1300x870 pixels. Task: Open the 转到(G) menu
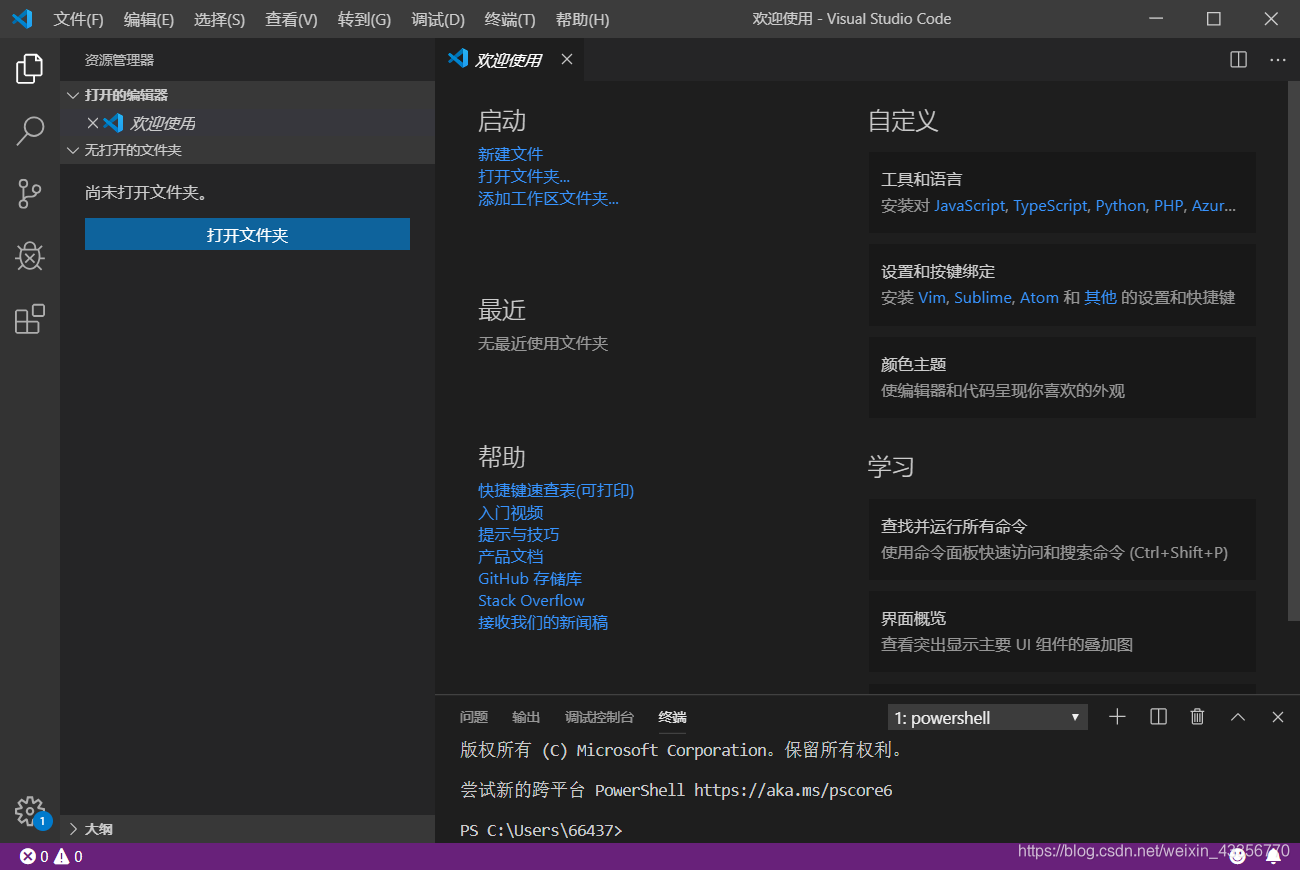(364, 19)
